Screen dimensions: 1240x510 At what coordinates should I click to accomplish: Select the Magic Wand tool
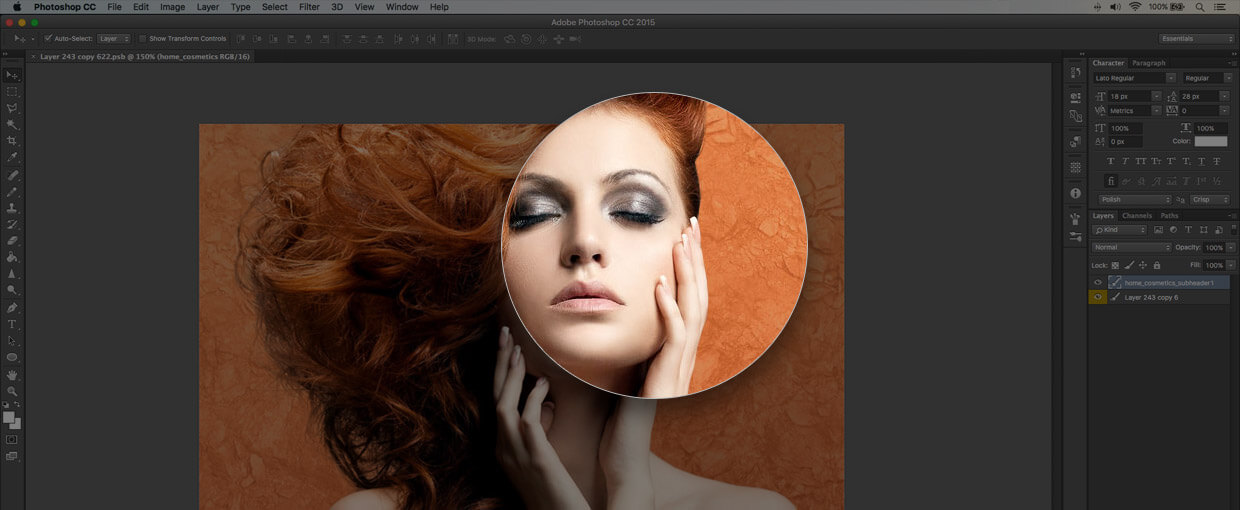point(12,124)
